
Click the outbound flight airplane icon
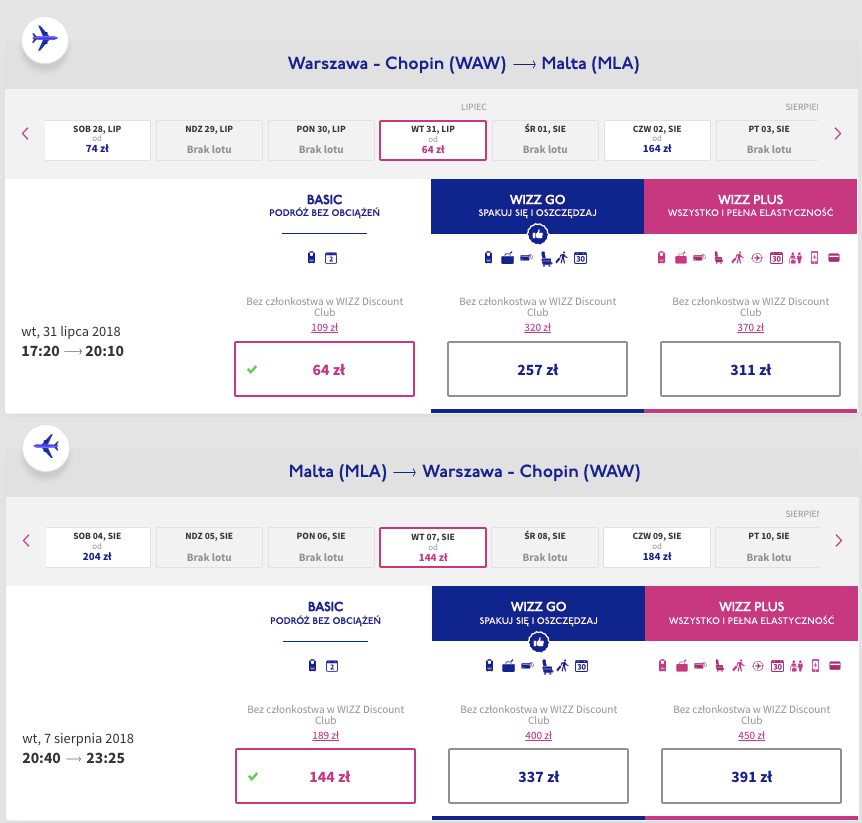[45, 40]
